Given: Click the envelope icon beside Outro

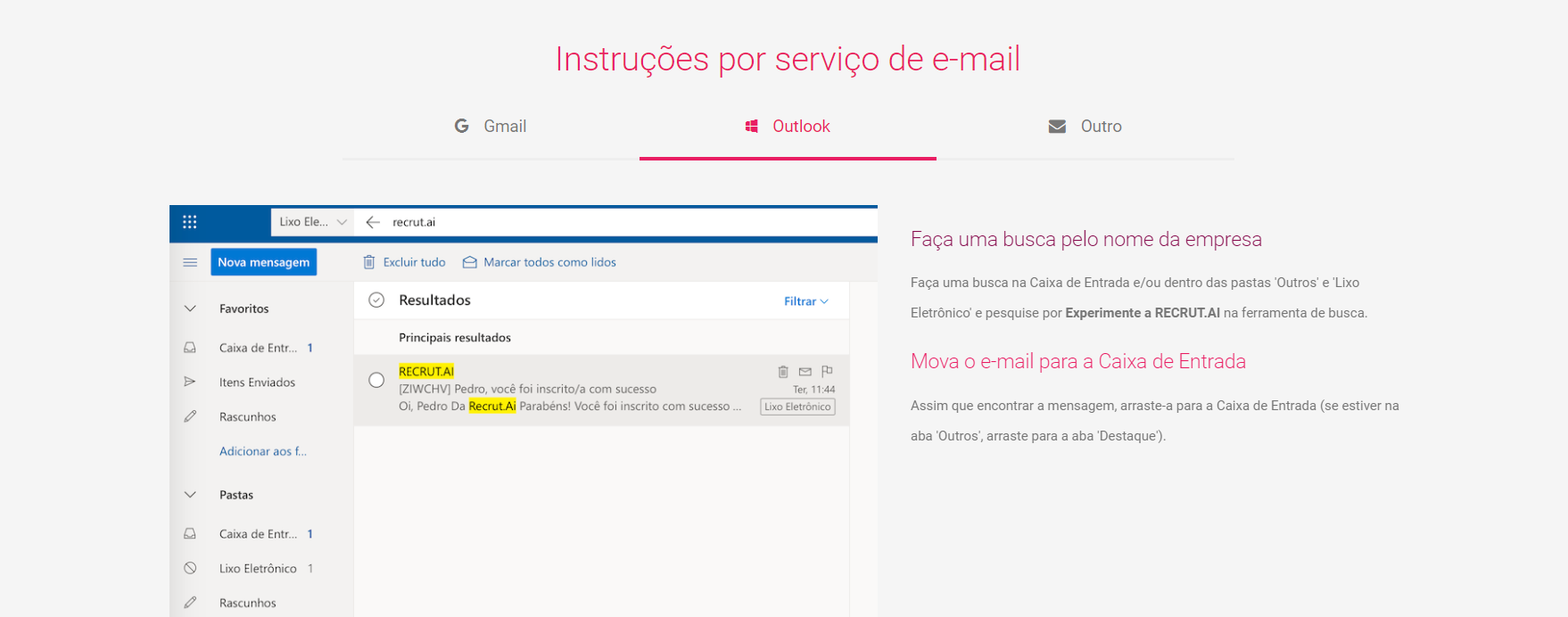Looking at the screenshot, I should [1057, 127].
